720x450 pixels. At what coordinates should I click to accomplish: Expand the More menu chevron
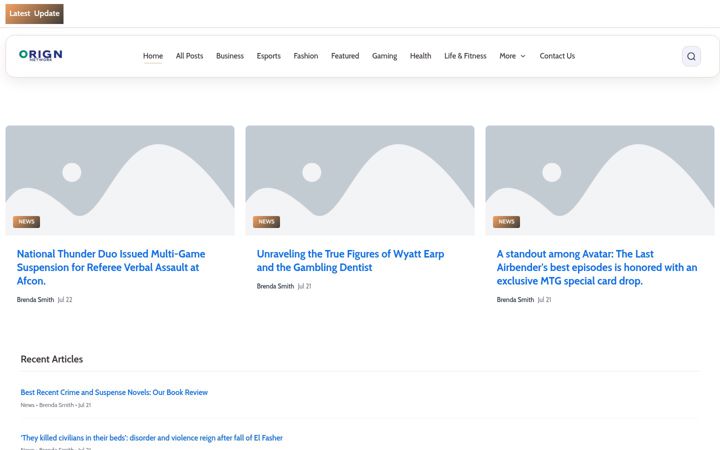[523, 56]
